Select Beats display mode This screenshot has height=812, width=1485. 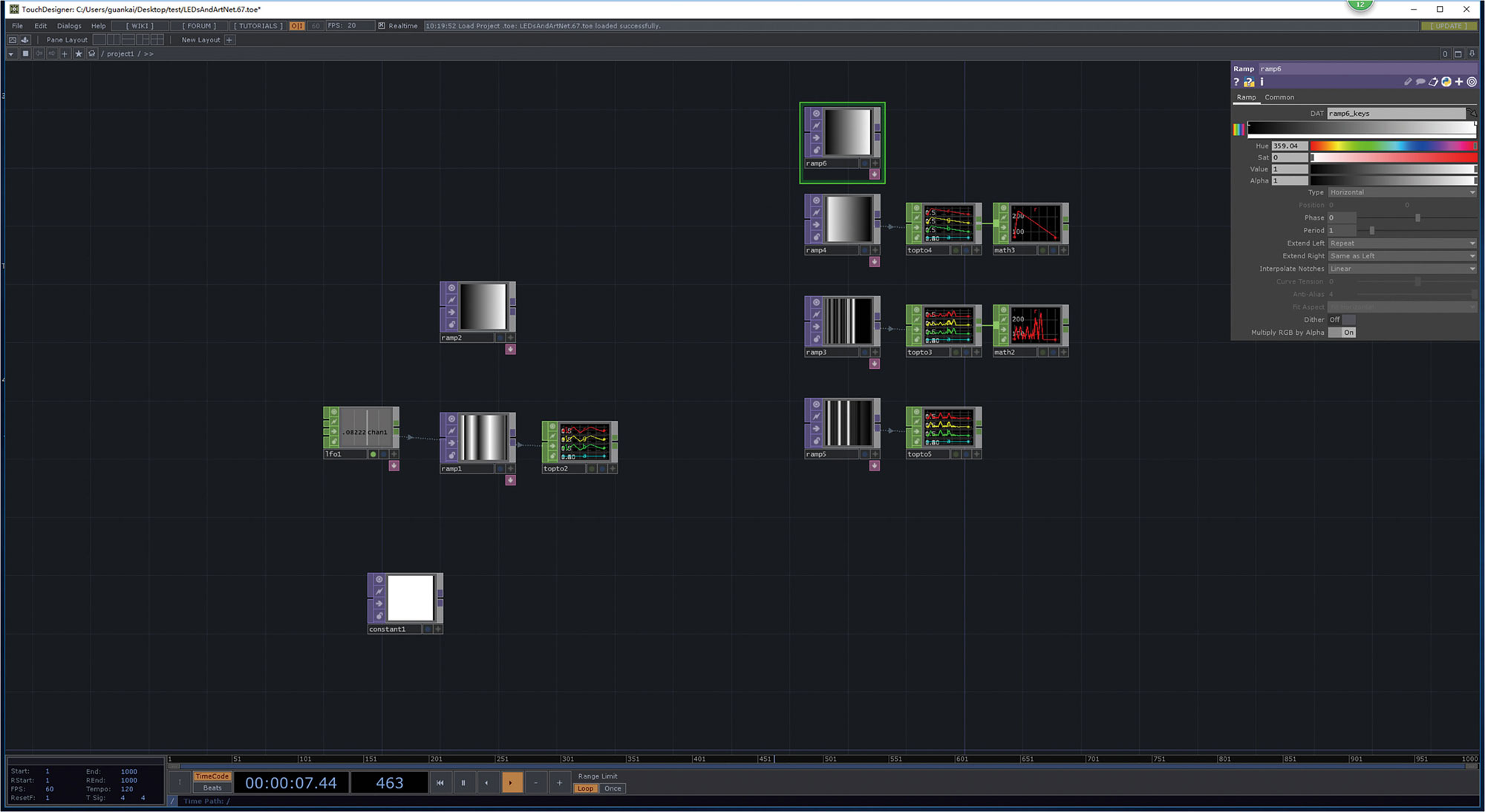pyautogui.click(x=212, y=788)
